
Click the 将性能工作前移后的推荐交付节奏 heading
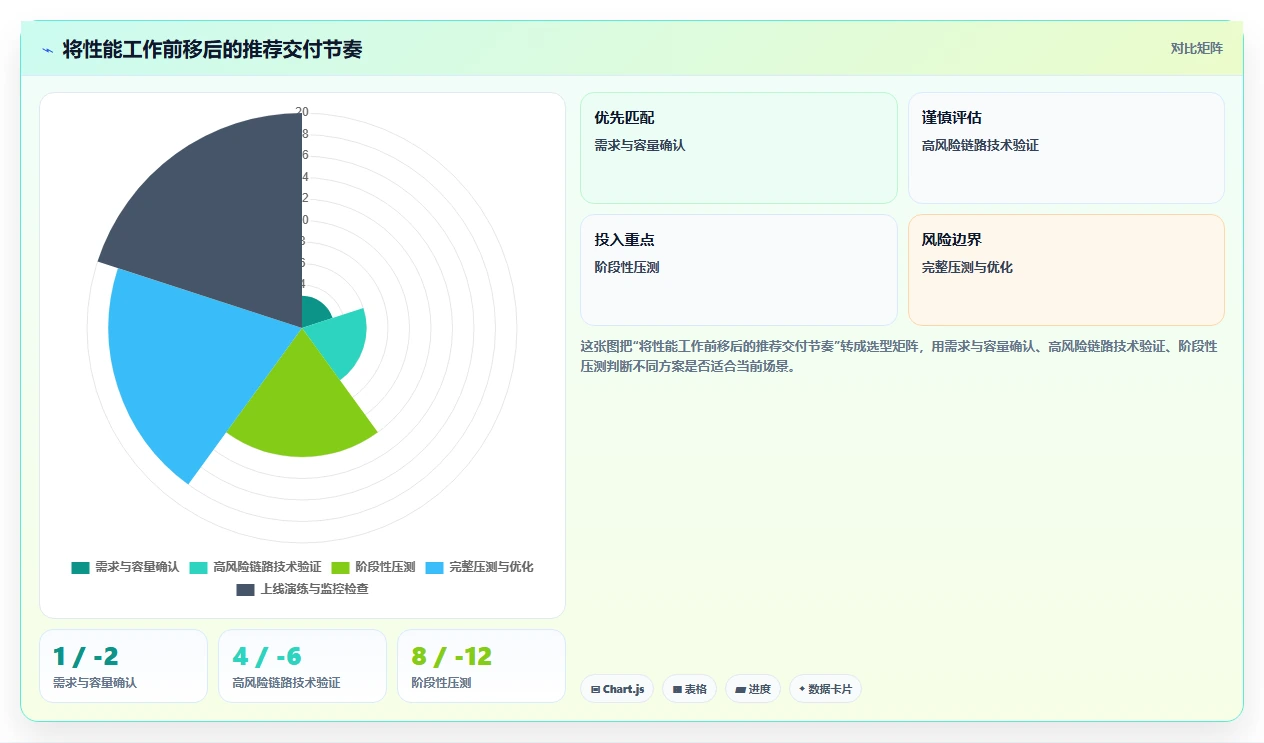[x=212, y=49]
